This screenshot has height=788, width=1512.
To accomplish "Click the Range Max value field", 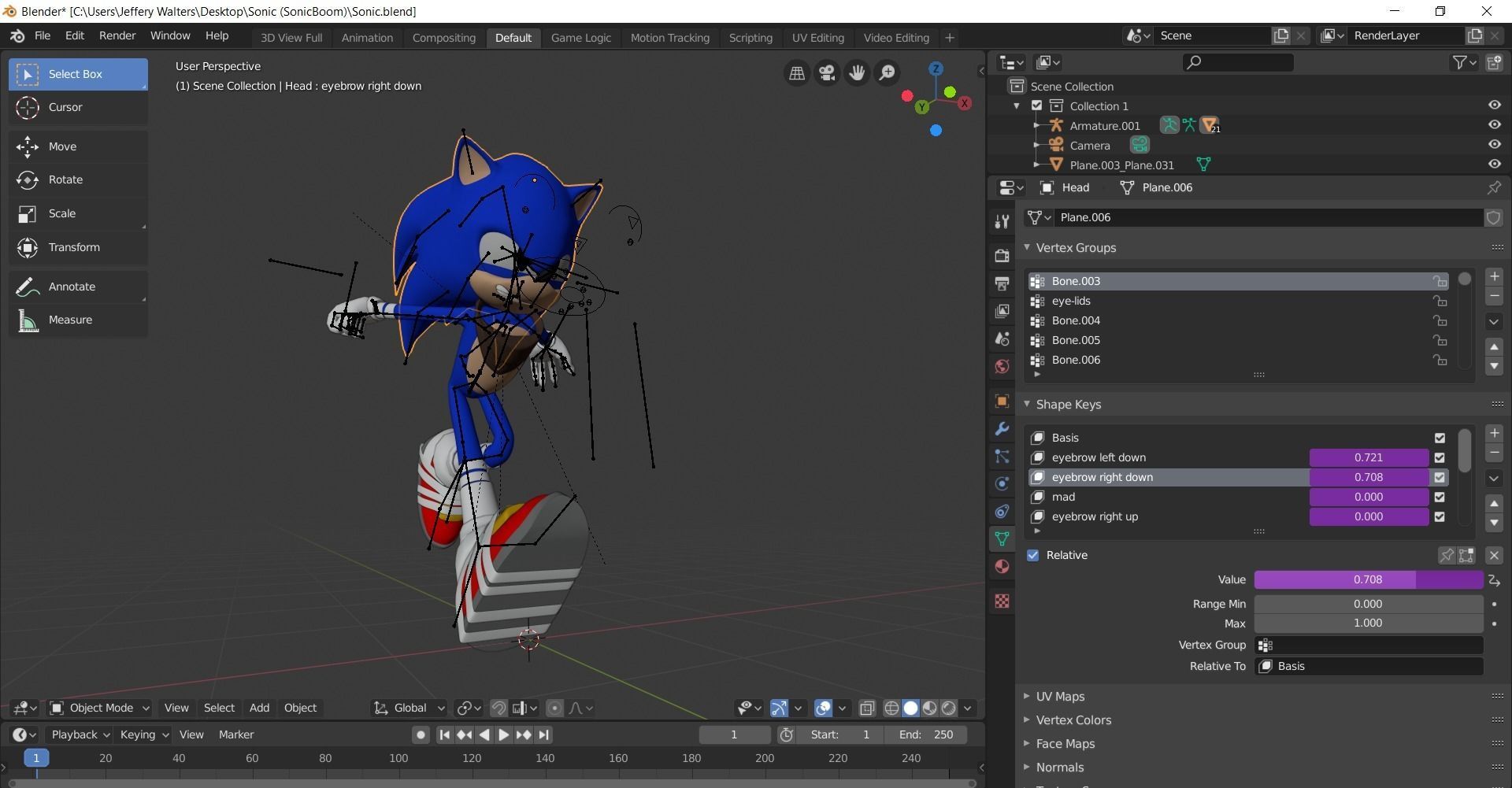I will pos(1369,623).
